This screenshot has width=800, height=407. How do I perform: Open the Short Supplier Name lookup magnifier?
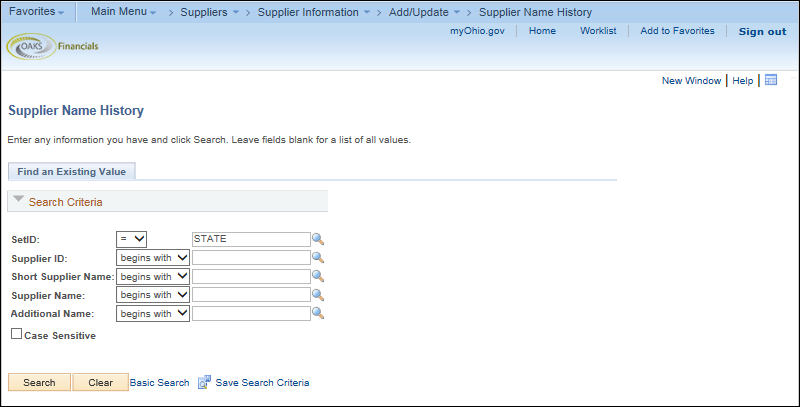318,276
